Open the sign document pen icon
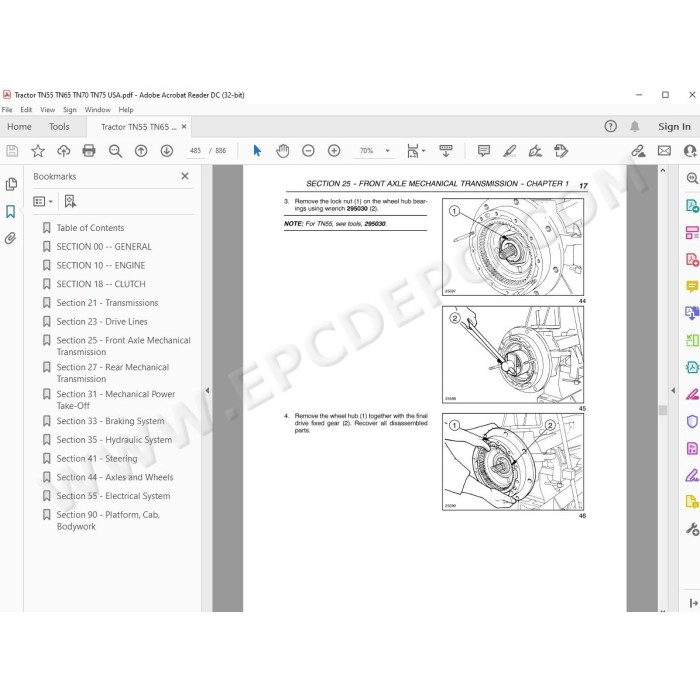The image size is (700, 700). click(535, 151)
